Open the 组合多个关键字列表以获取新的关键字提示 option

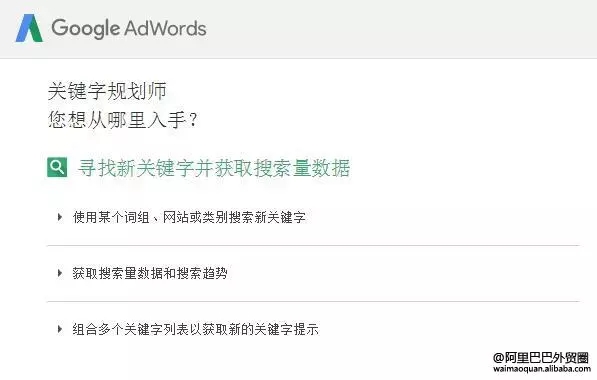[196, 329]
